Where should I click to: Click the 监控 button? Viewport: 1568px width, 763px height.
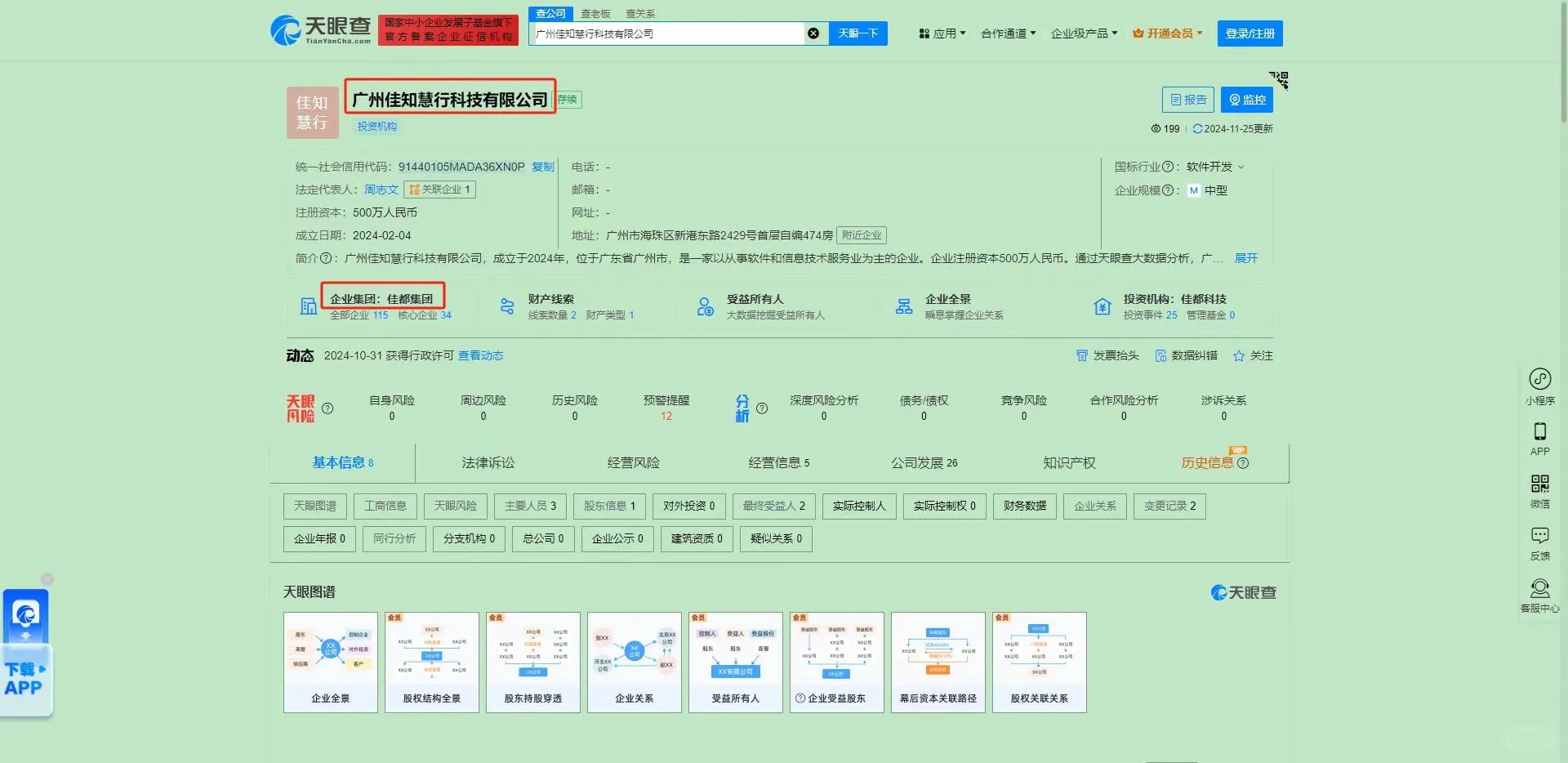pos(1247,100)
